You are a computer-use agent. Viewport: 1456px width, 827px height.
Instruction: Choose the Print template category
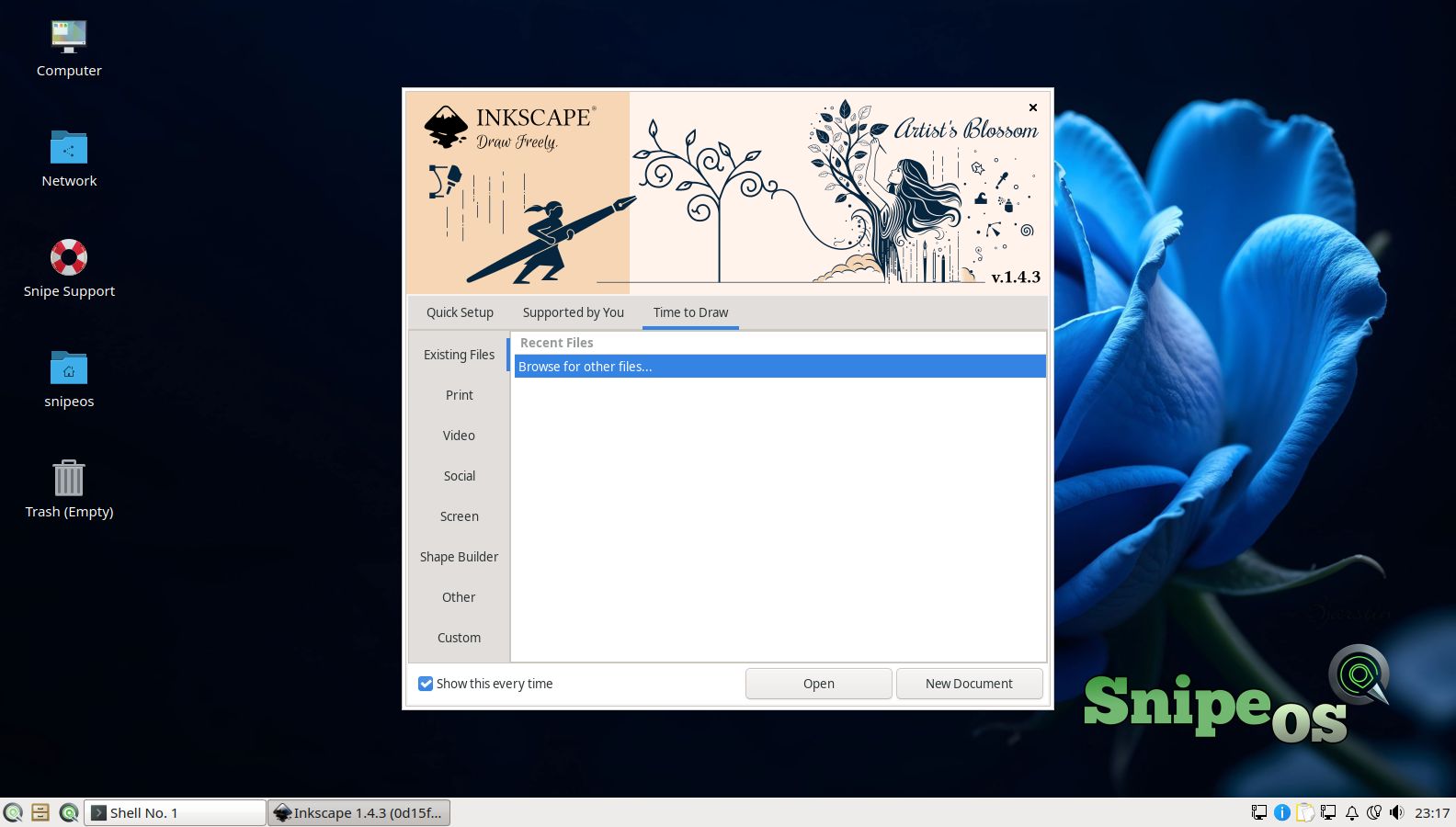(459, 395)
